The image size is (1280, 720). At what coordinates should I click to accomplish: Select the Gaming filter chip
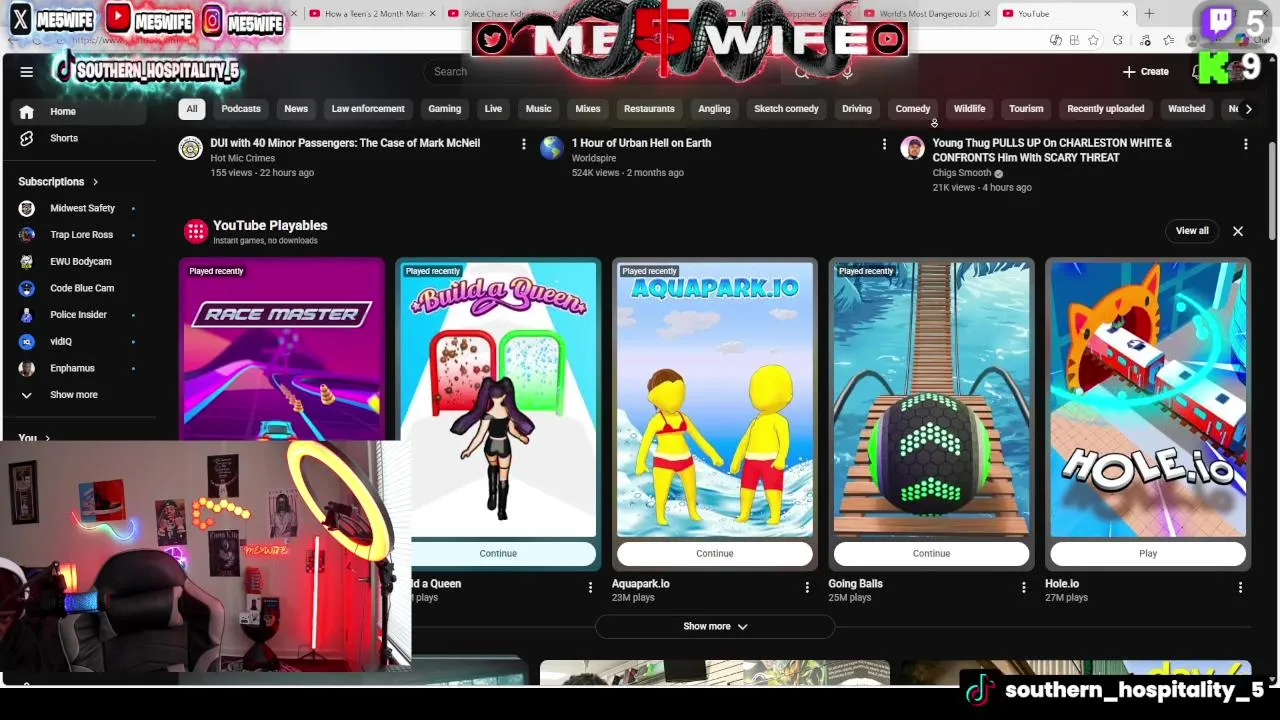click(x=445, y=109)
